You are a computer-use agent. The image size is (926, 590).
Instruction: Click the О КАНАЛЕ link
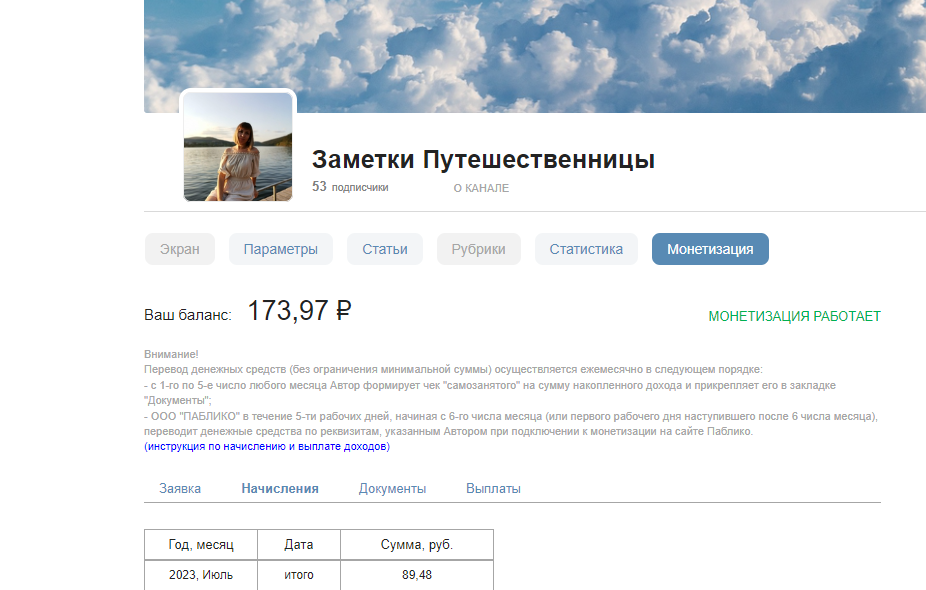(x=481, y=188)
